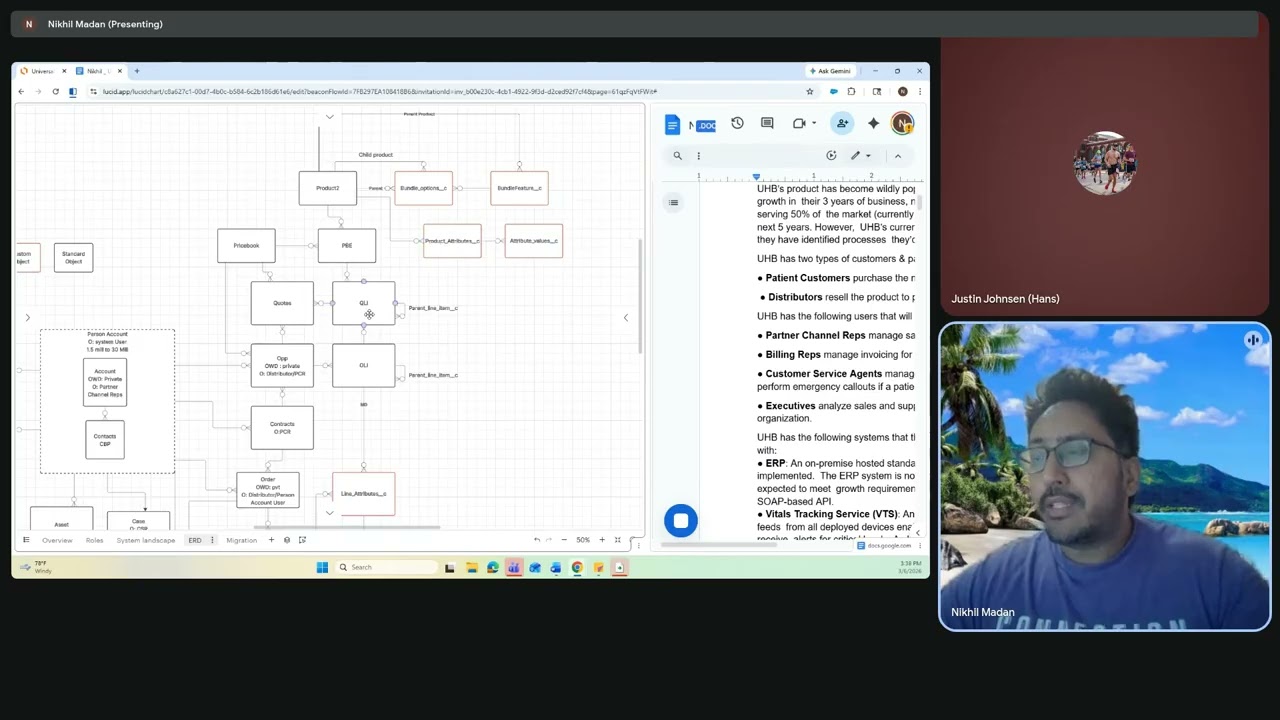The height and width of the screenshot is (720, 1280).
Task: Zoom in the Lucidchart canvas
Action: coord(601,540)
